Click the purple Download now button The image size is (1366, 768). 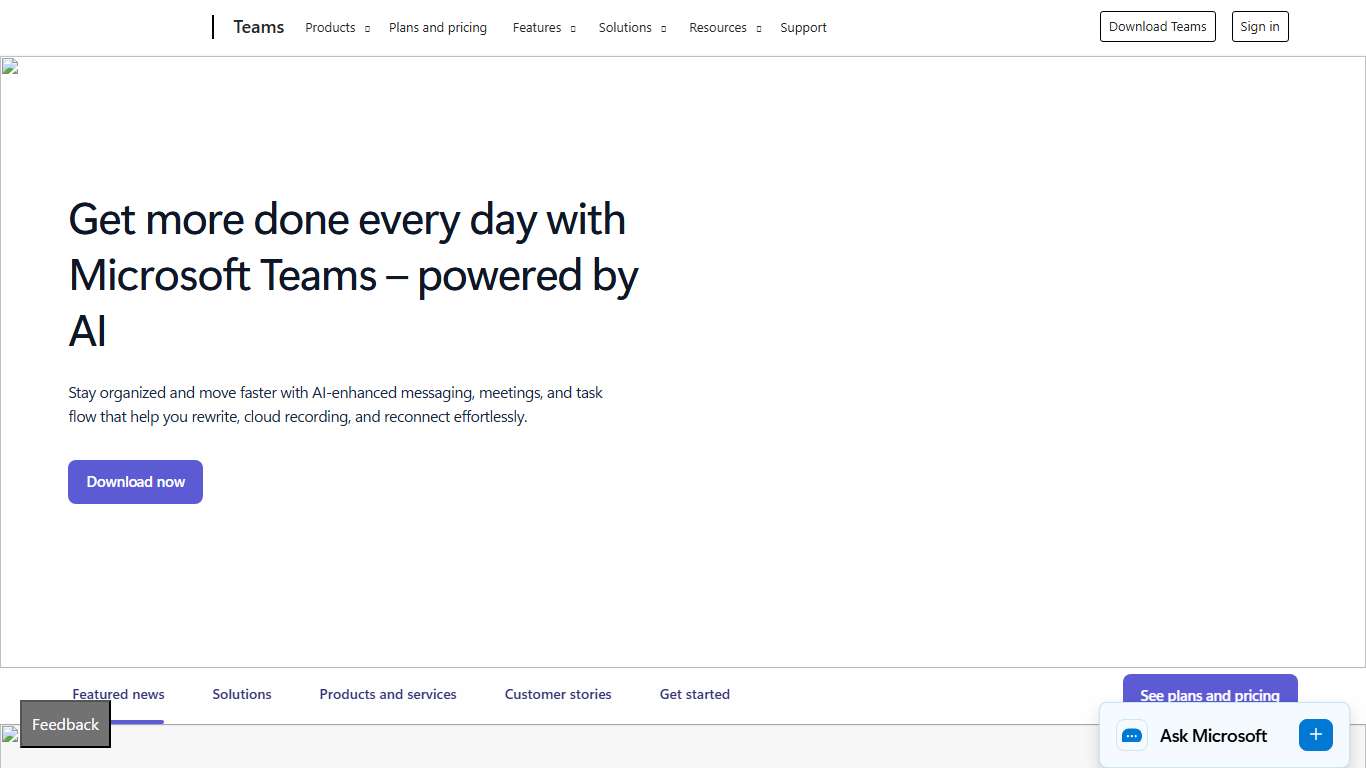[x=135, y=482]
